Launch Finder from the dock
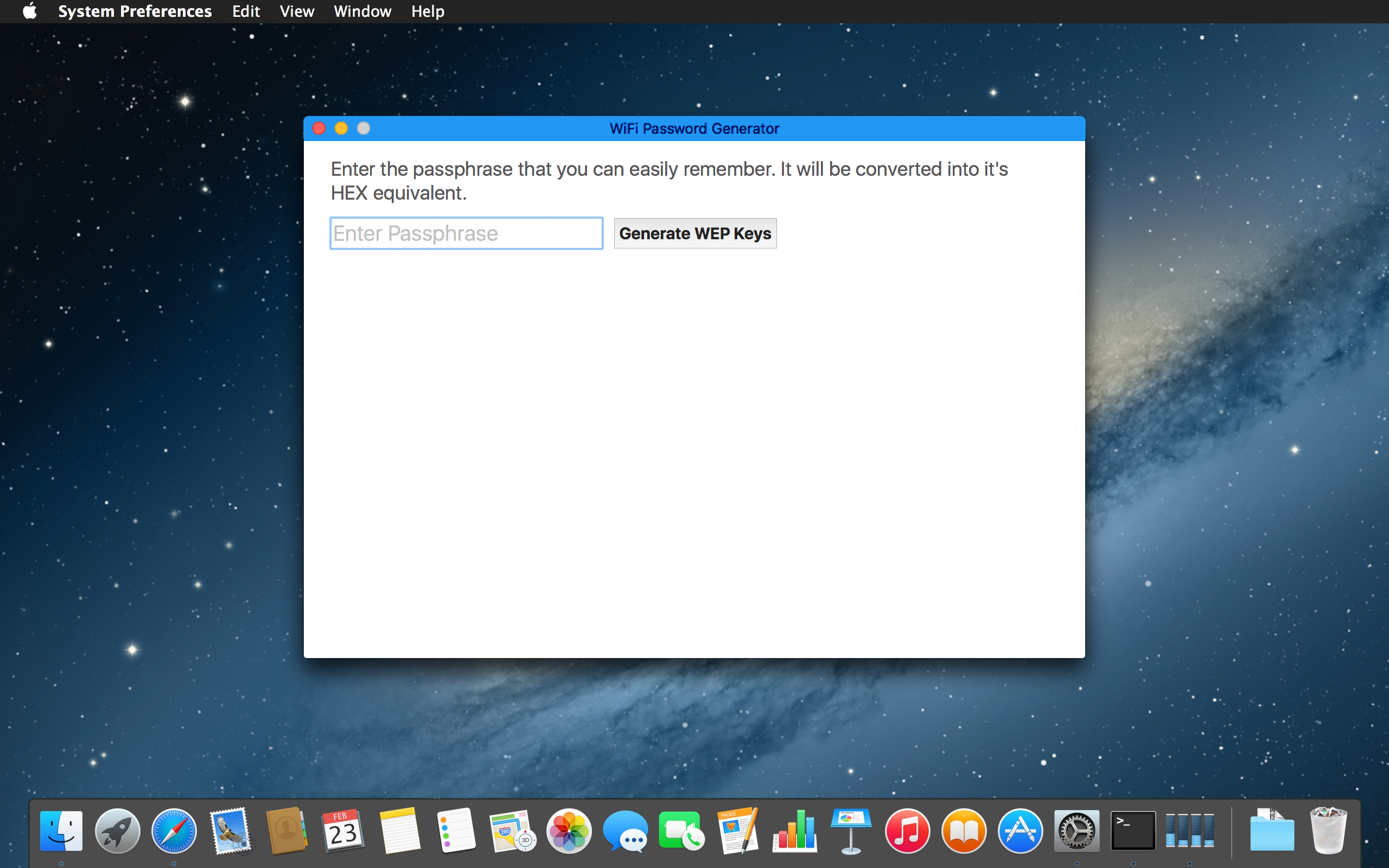The image size is (1389, 868). tap(61, 831)
